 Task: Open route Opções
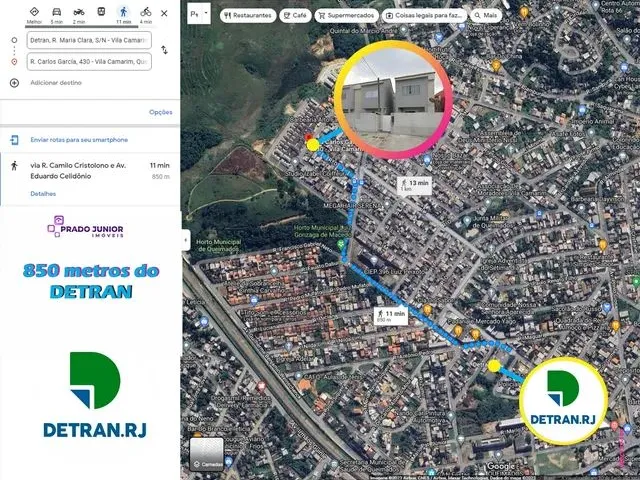tap(160, 112)
